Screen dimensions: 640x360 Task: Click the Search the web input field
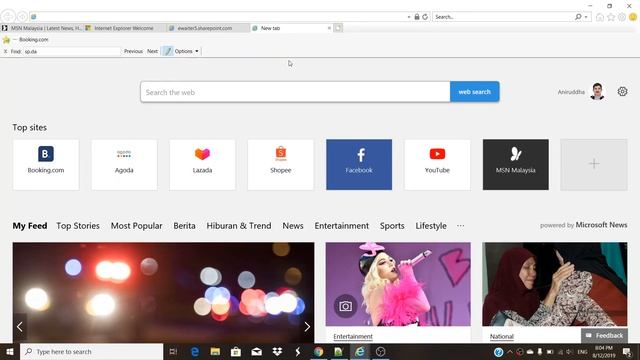(x=296, y=92)
